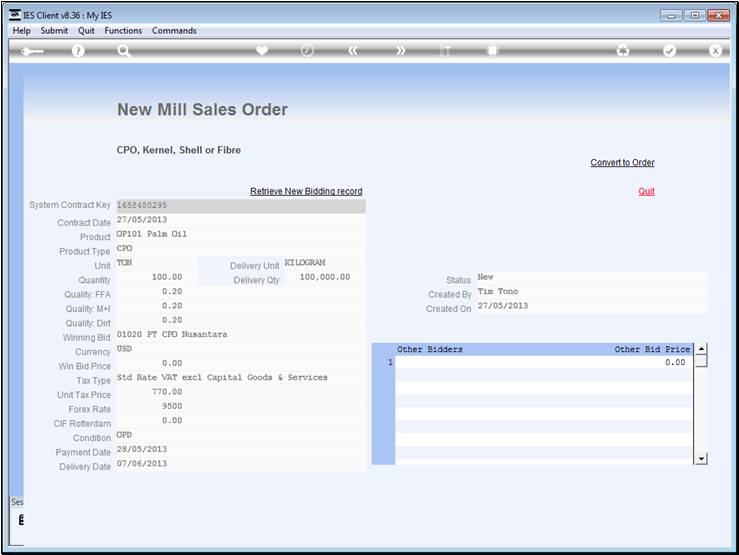Click the Condition field OPD
Image resolution: width=739 pixels, height=555 pixels.
click(241, 435)
